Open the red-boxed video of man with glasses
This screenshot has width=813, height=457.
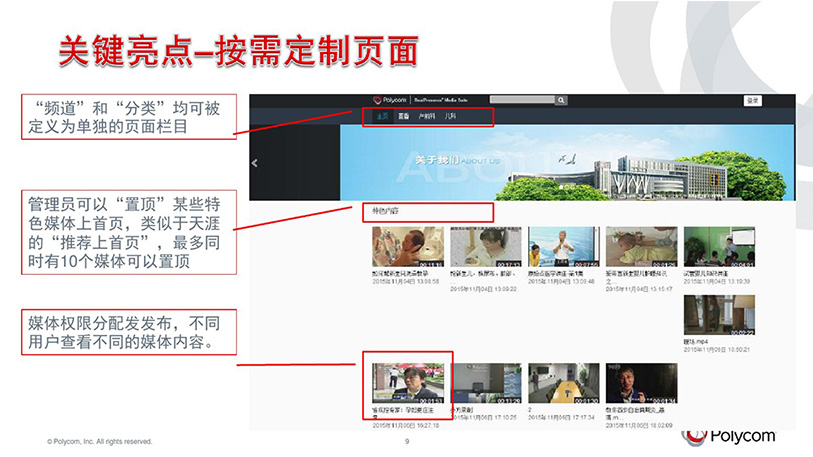click(407, 383)
